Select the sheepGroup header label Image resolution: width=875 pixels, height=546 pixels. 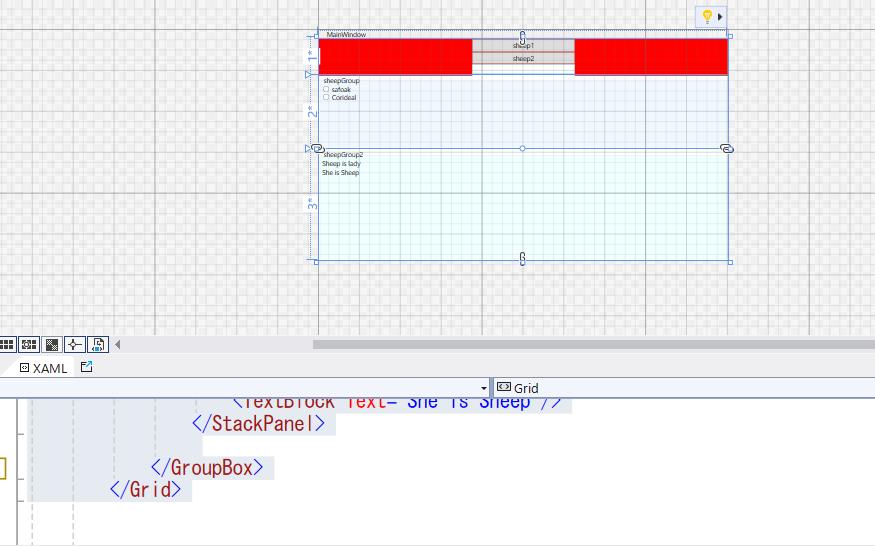[342, 81]
